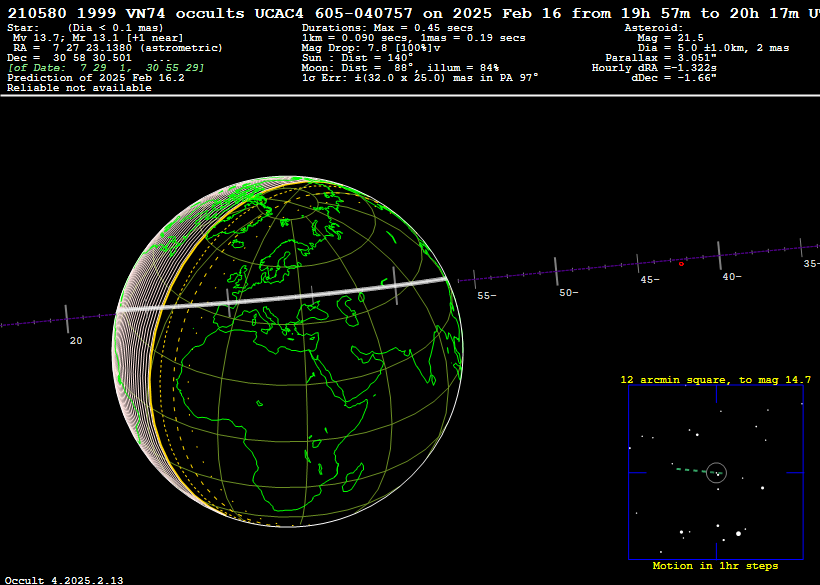Click 'Motion in 1hr steps' caption
820x585 pixels.
[x=715, y=566]
